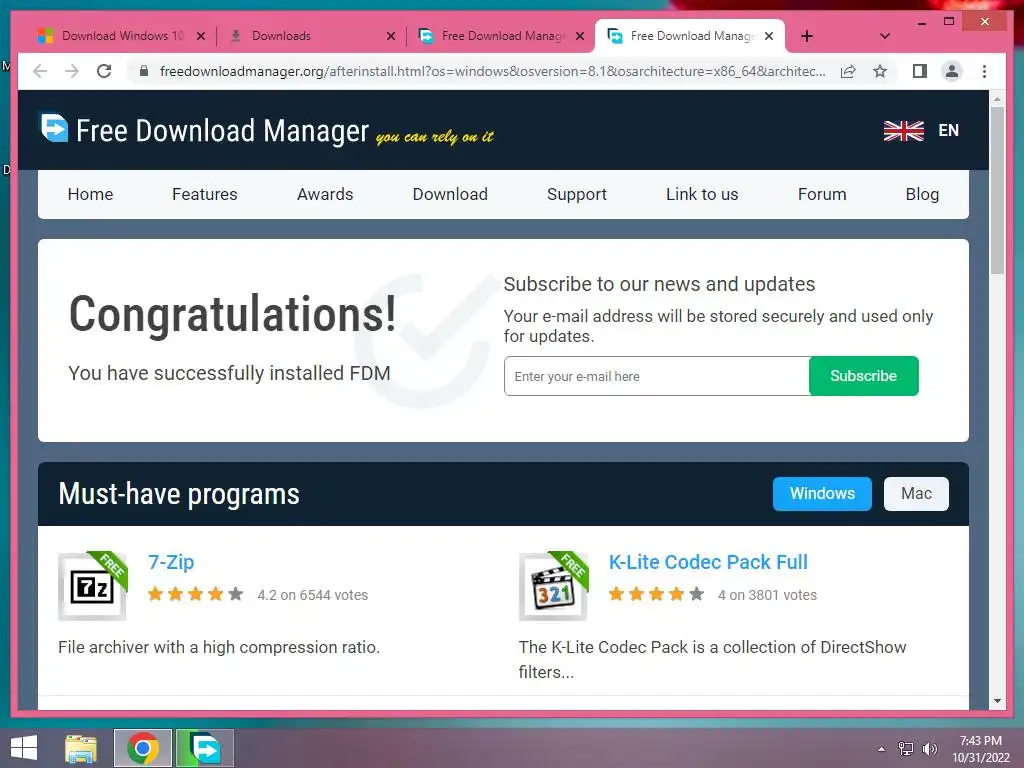Show hidden tray icons arrow
The width and height of the screenshot is (1024, 768).
[x=882, y=749]
